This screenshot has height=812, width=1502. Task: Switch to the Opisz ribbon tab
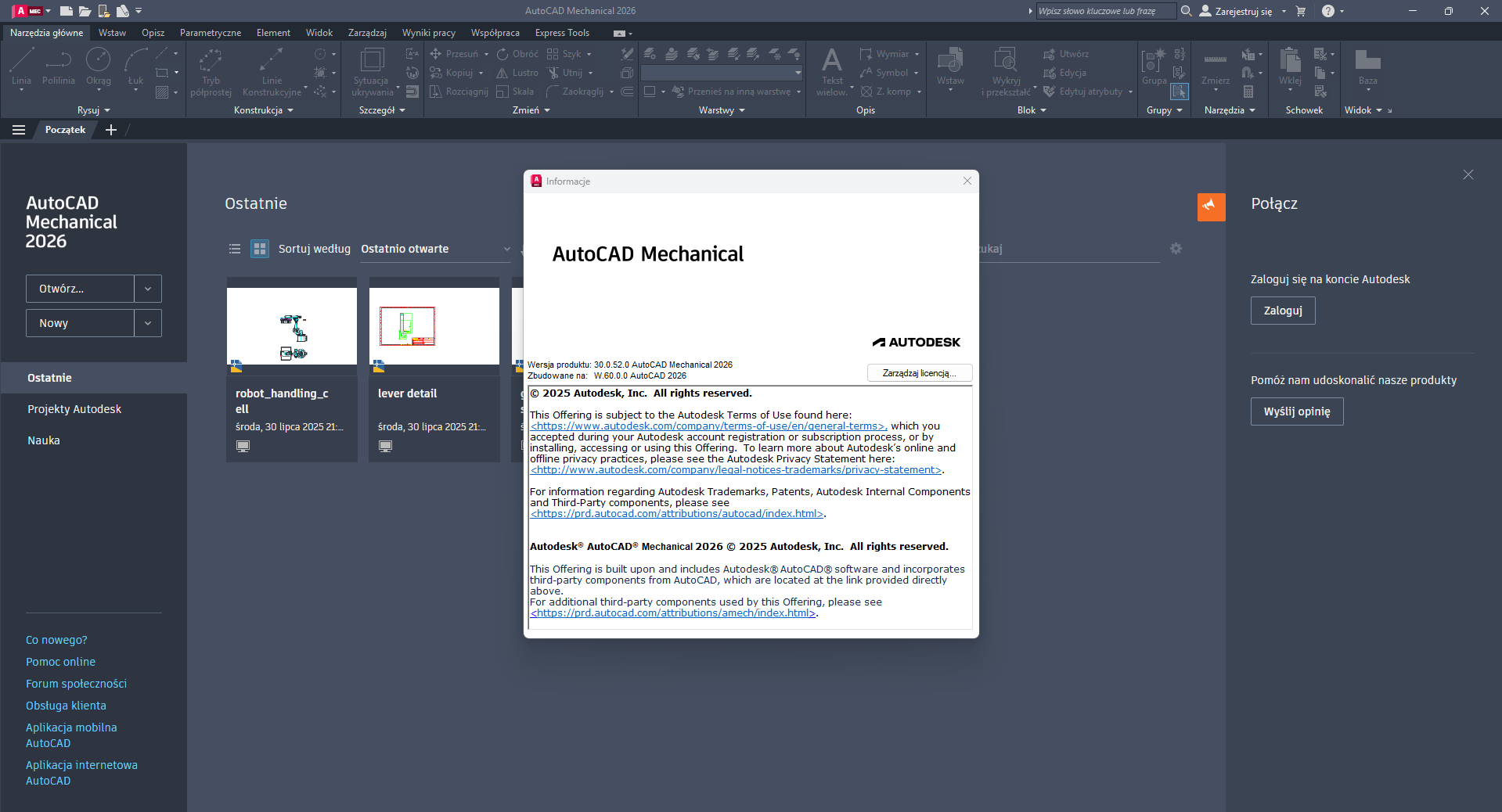[153, 33]
